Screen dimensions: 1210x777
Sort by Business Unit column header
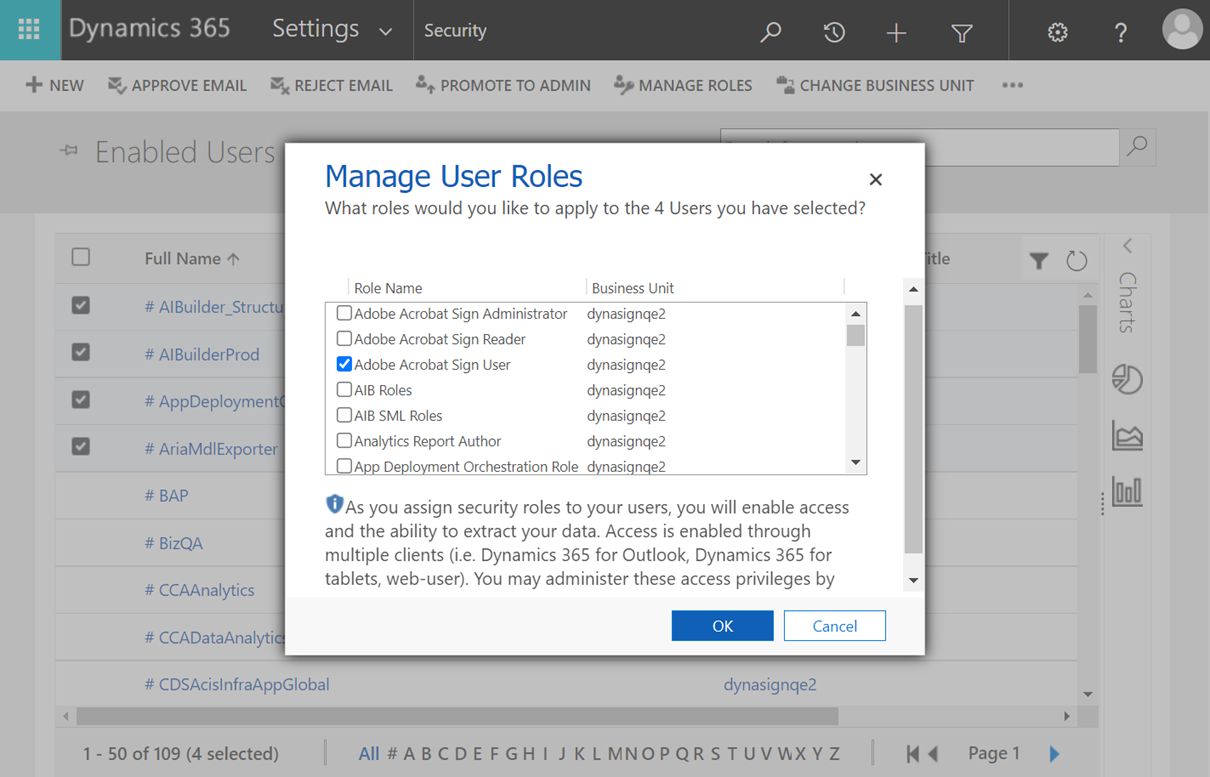(x=633, y=288)
